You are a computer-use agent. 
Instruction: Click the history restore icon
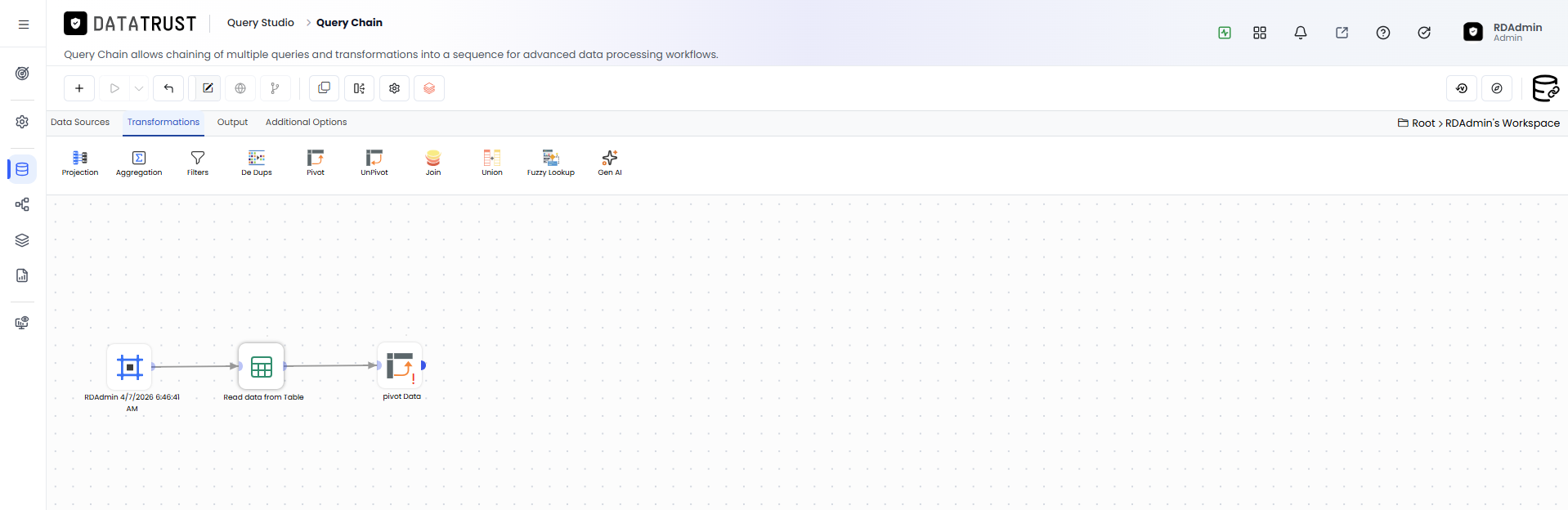pyautogui.click(x=1462, y=88)
